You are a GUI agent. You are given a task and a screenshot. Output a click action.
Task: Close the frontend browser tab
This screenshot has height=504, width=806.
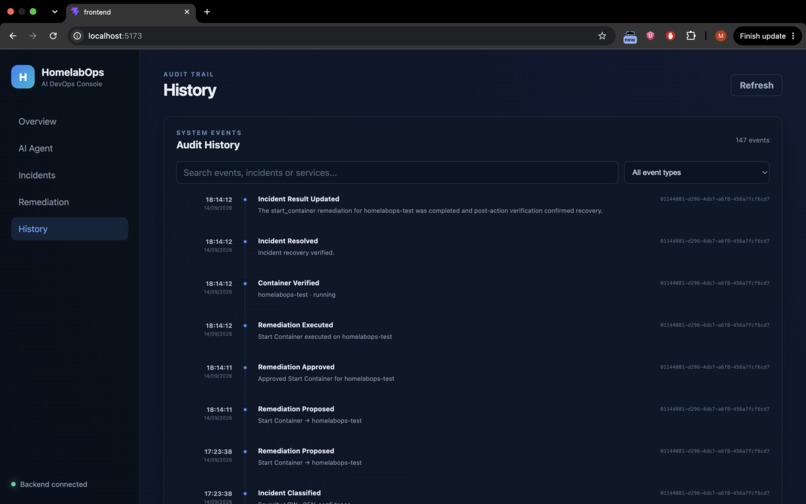pyautogui.click(x=187, y=12)
